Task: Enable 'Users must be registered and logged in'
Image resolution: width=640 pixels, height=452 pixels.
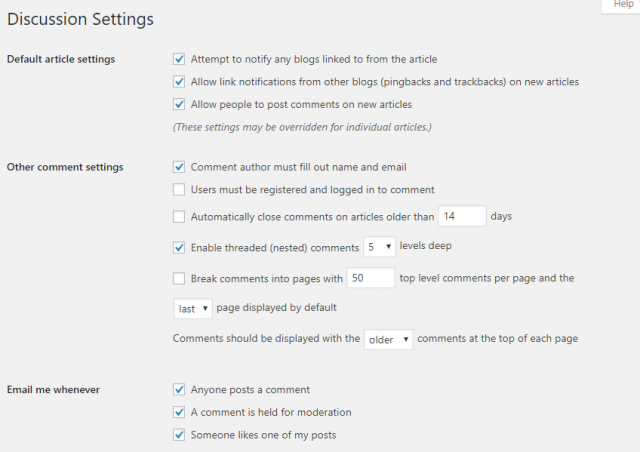Action: 179,189
